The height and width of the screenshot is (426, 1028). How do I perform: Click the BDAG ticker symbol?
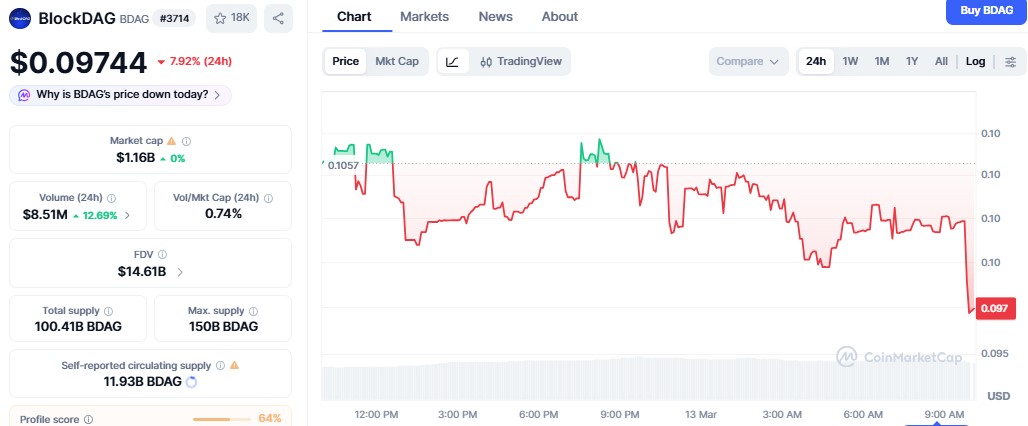(x=134, y=19)
